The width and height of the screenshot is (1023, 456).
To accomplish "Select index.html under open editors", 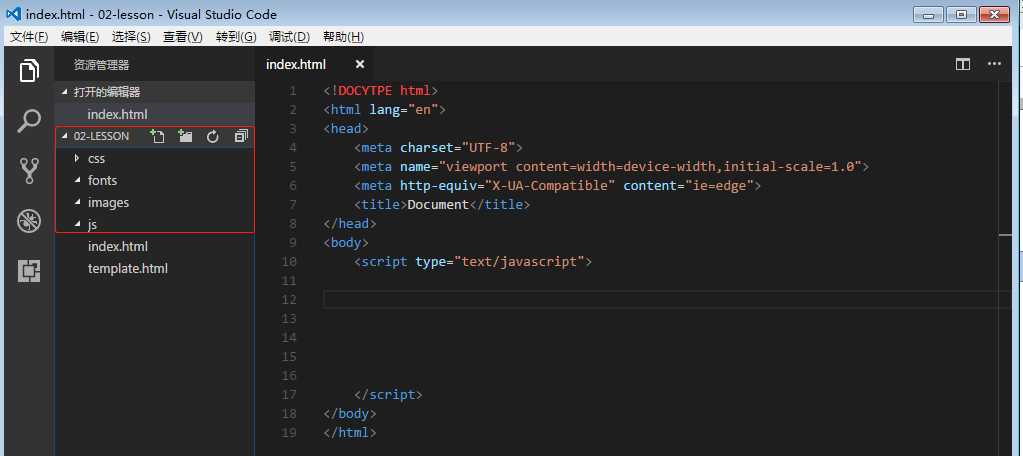I will pyautogui.click(x=155, y=114).
